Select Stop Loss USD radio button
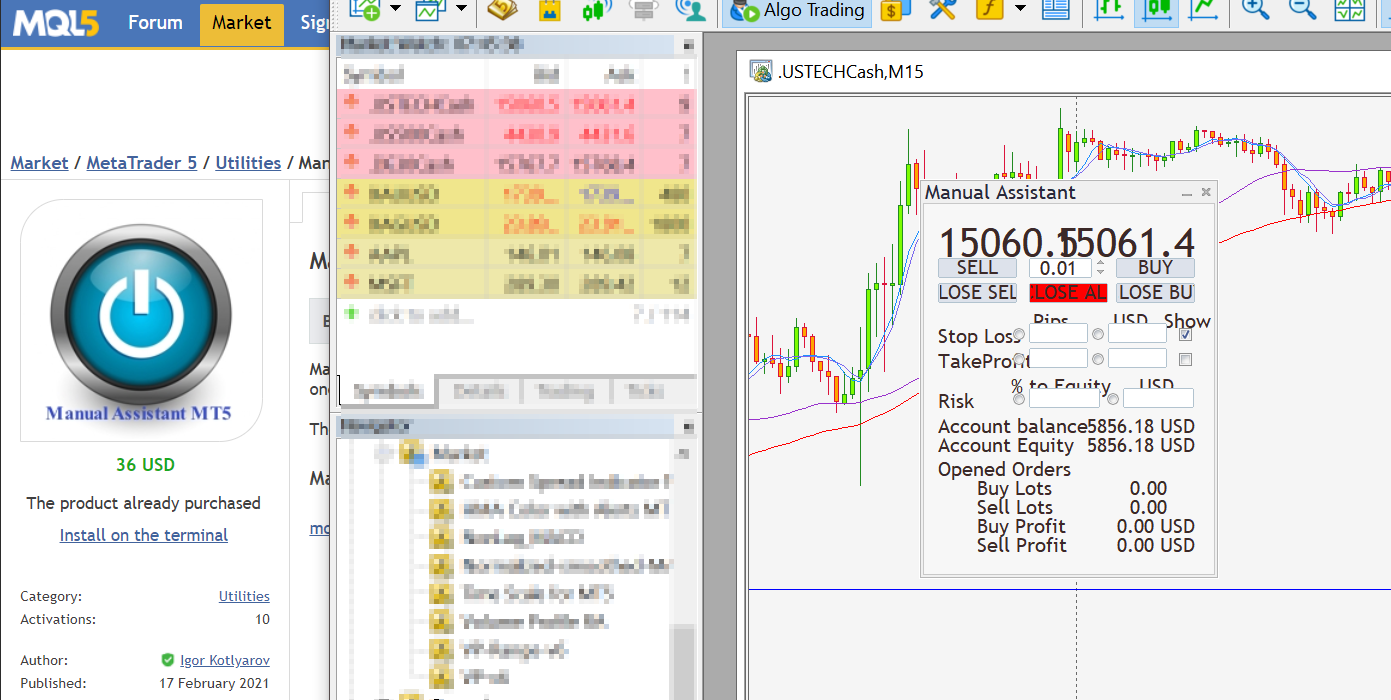The image size is (1391, 700). (1098, 335)
